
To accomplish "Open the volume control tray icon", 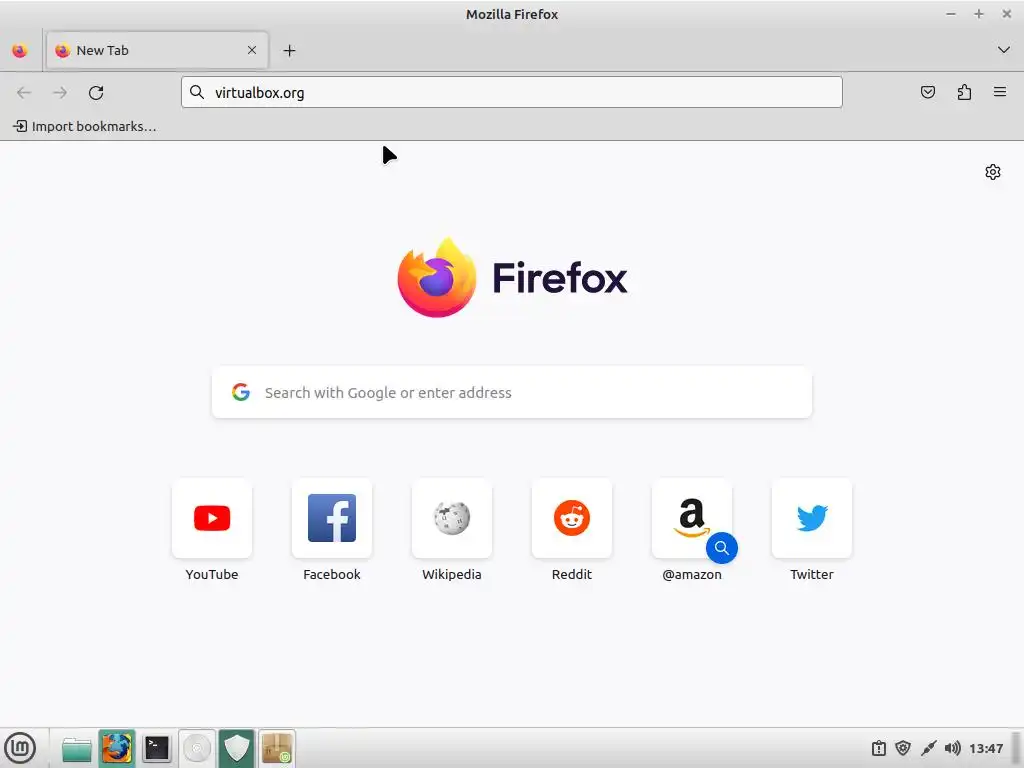I will click(953, 748).
